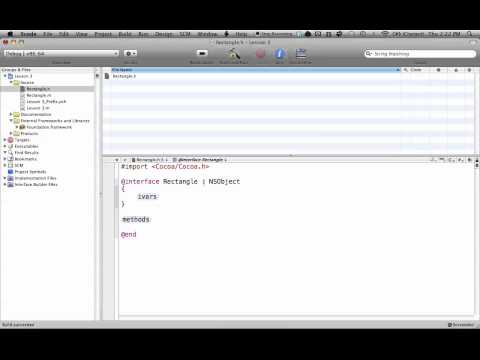480x360 pixels.
Task: Sort by the File Name column header
Action: [x=256, y=70]
